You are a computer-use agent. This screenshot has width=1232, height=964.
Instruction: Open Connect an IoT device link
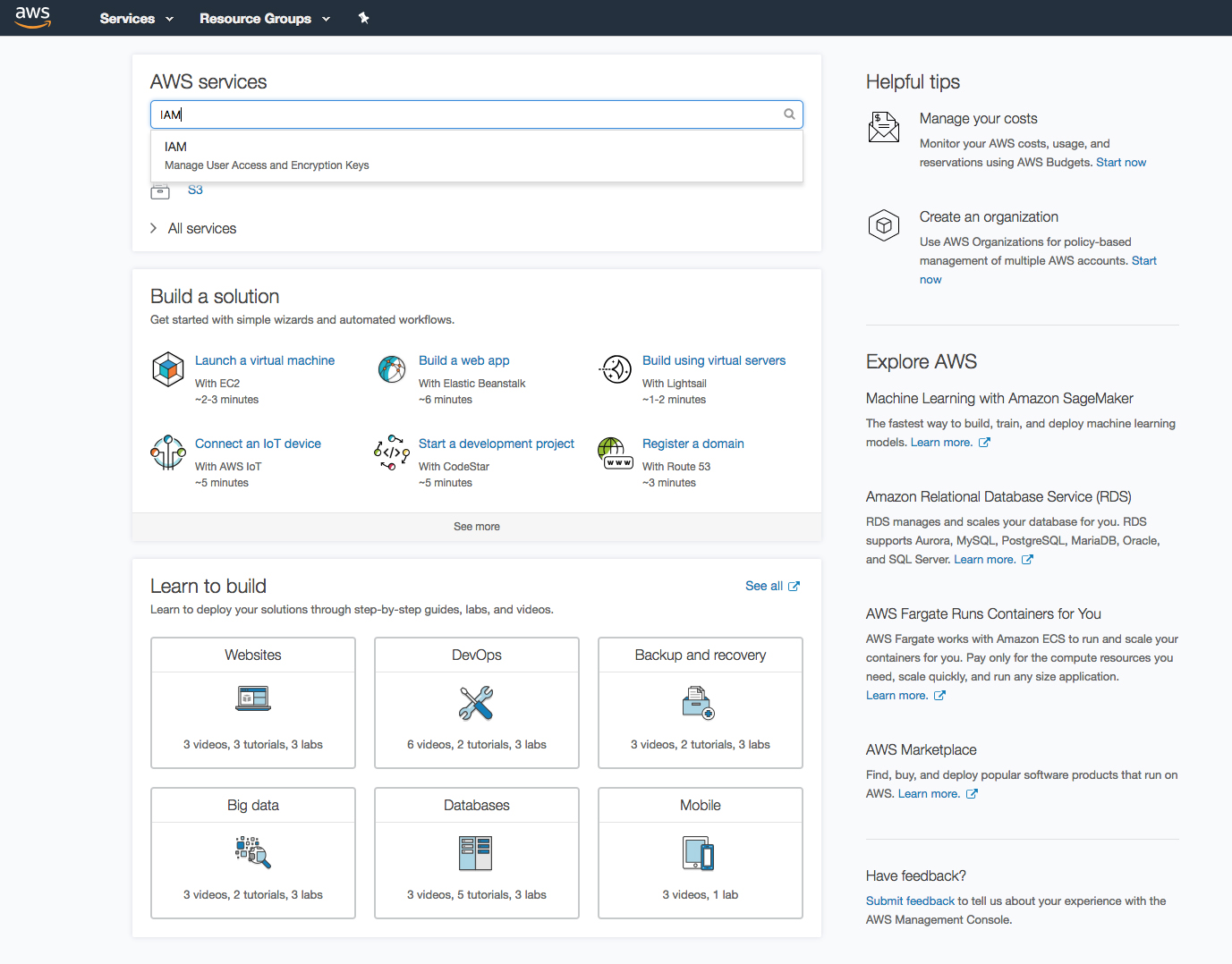click(258, 444)
